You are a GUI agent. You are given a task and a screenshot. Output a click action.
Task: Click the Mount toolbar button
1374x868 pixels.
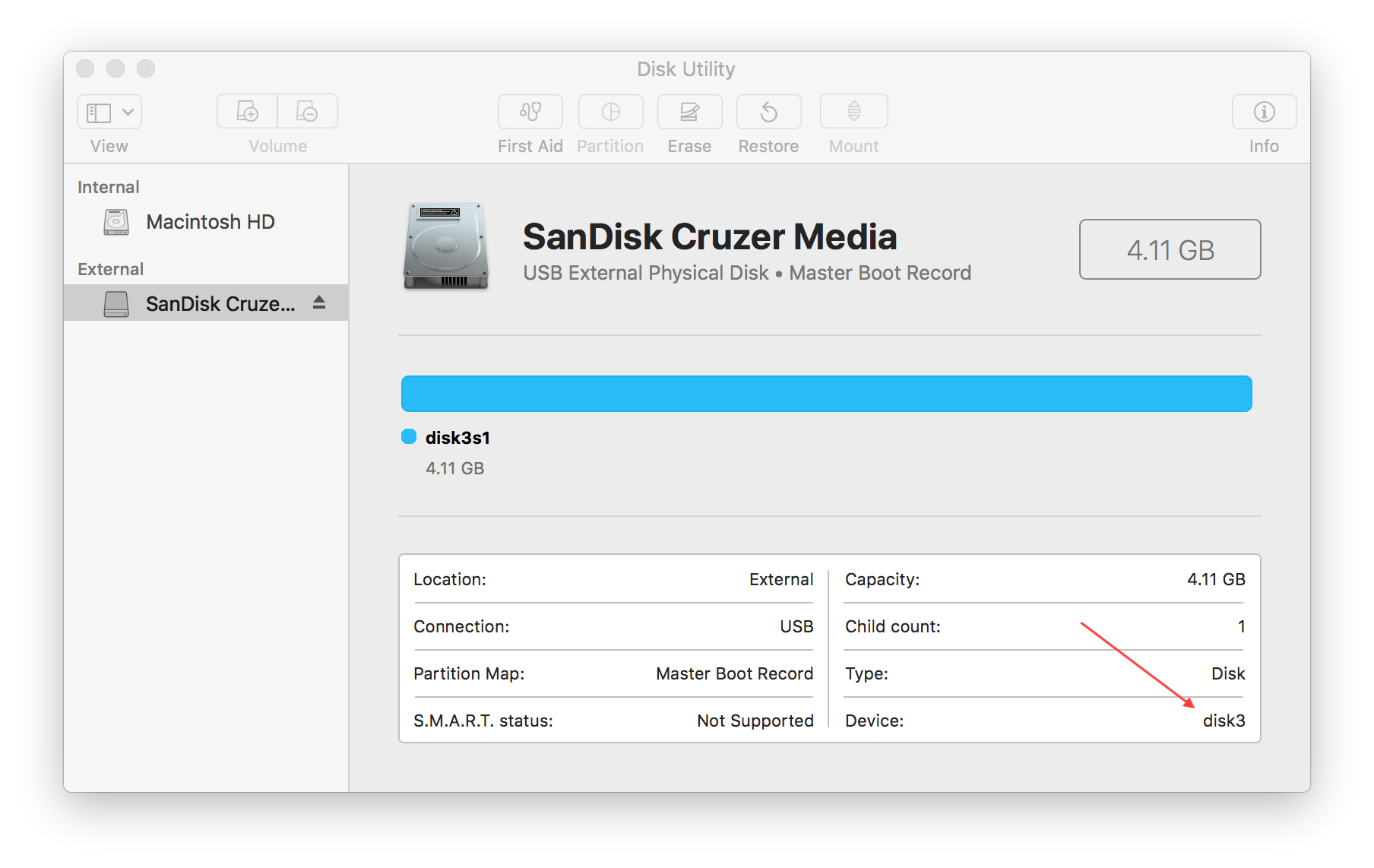(x=854, y=112)
